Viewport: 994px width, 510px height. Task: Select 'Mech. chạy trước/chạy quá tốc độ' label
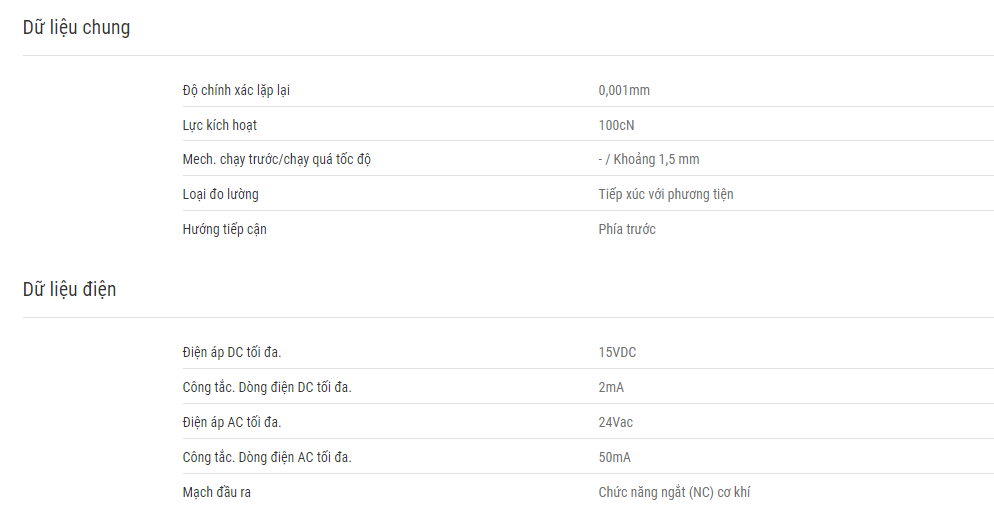point(276,160)
